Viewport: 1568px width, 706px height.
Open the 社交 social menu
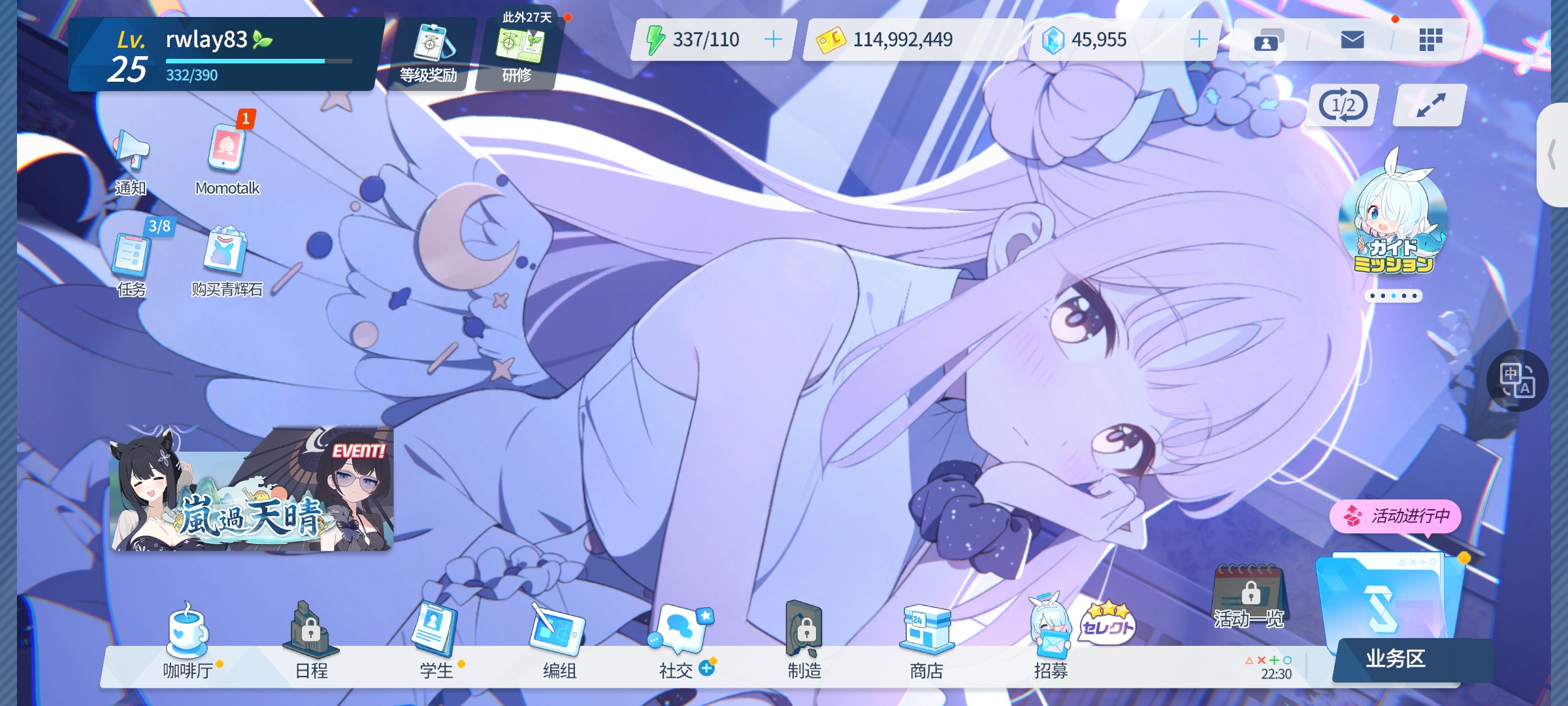coord(682,642)
